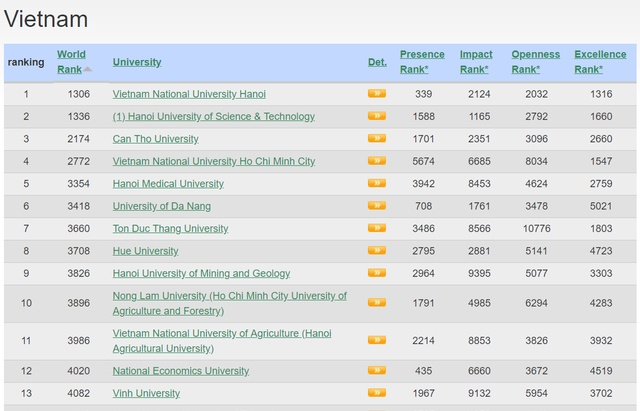Open details icon for Nong Lam University

click(377, 302)
